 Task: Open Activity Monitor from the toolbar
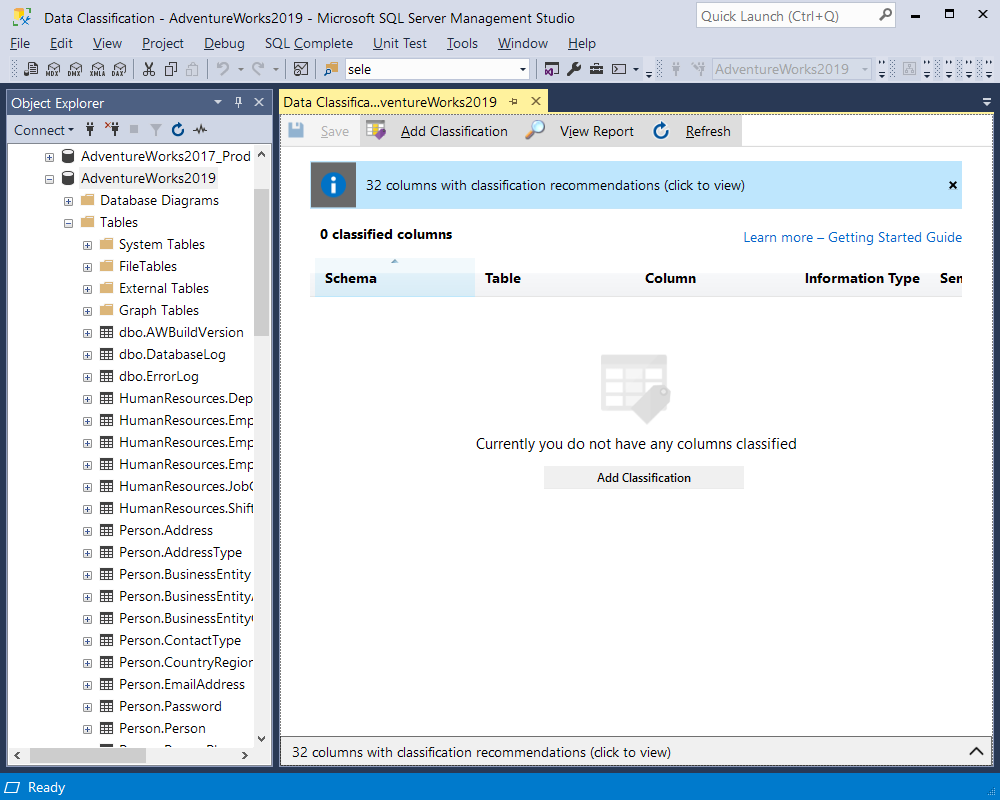(301, 69)
